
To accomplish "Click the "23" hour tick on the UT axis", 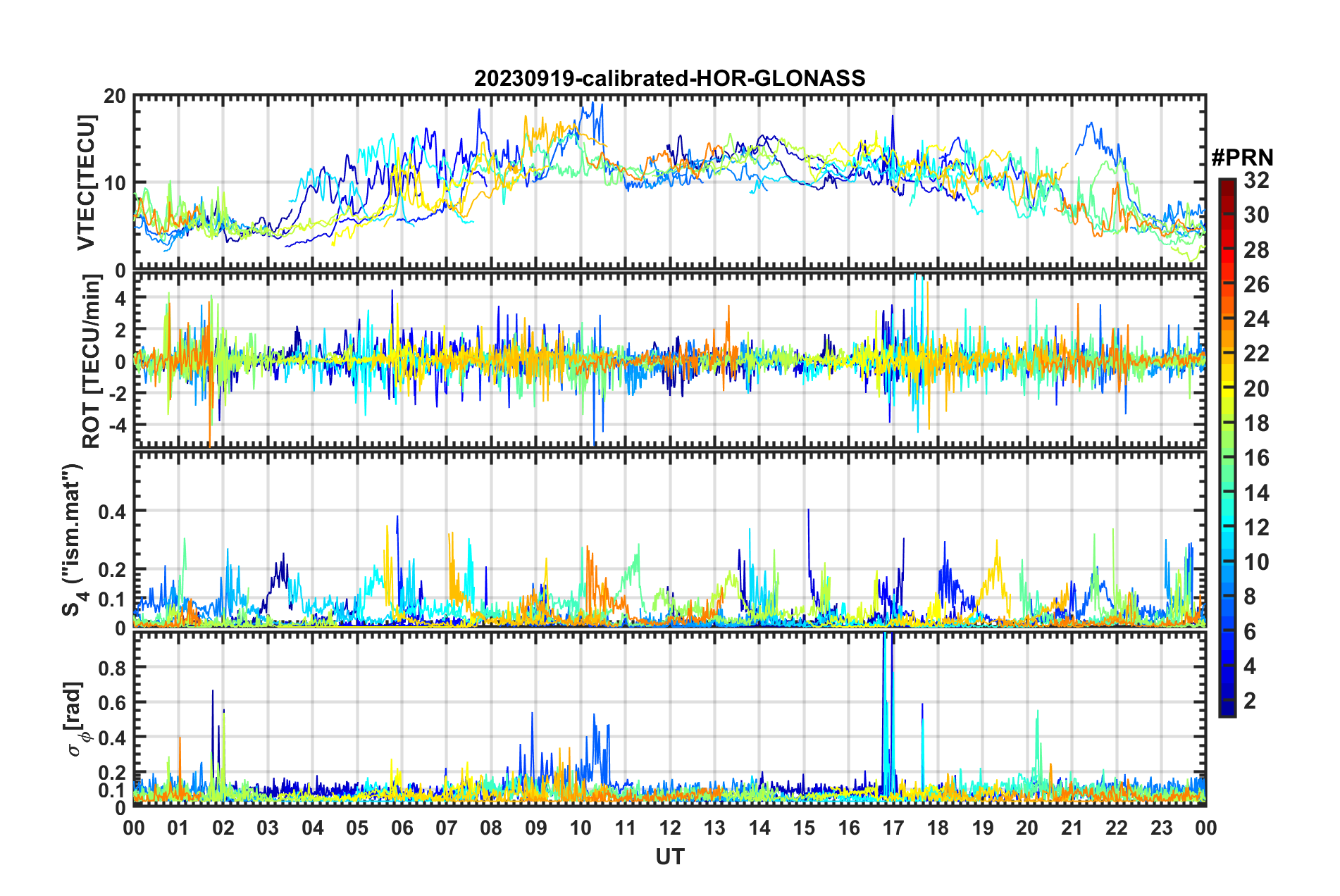I will pyautogui.click(x=1161, y=828).
